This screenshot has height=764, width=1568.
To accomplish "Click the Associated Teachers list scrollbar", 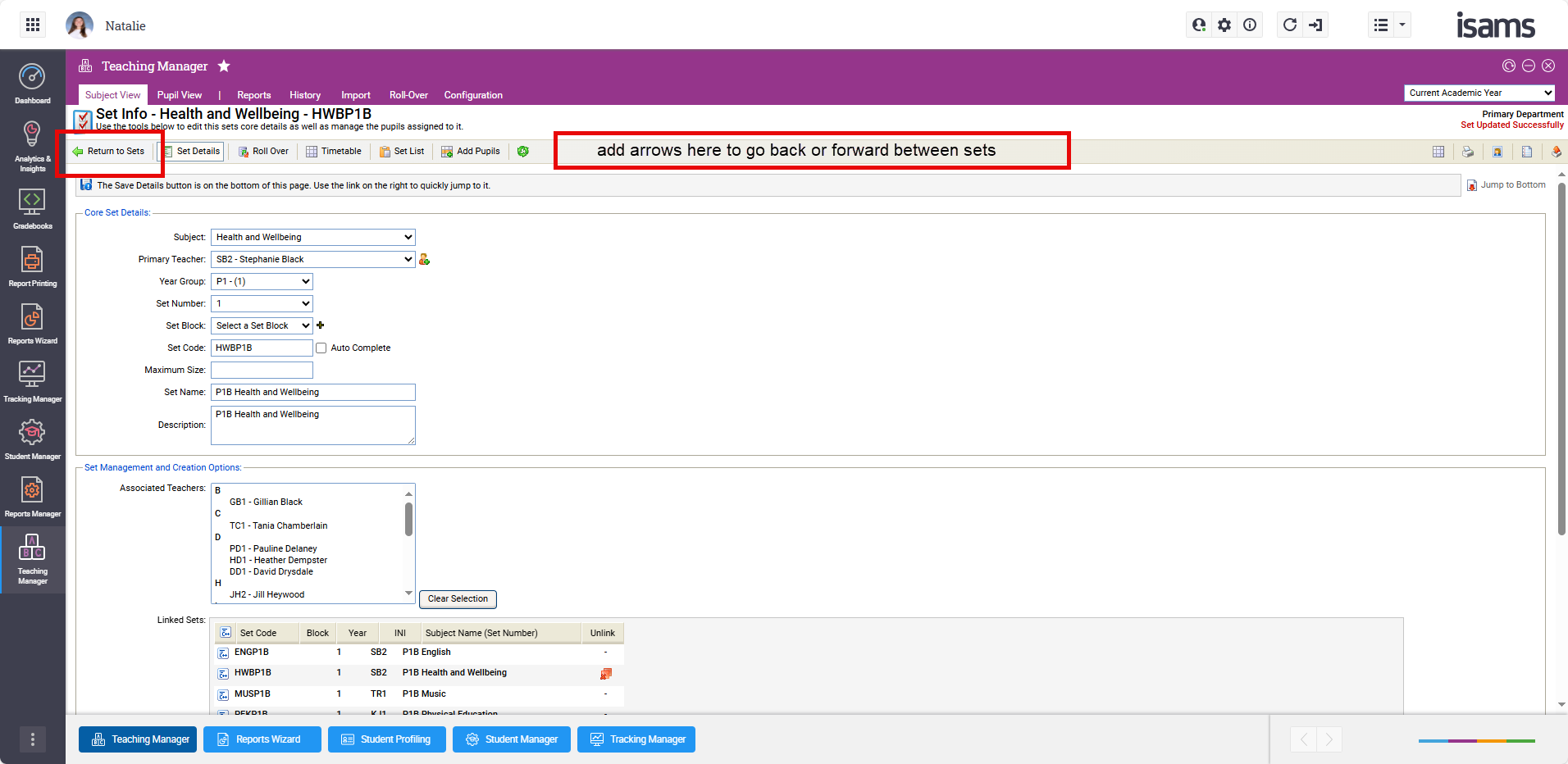I will tap(408, 520).
